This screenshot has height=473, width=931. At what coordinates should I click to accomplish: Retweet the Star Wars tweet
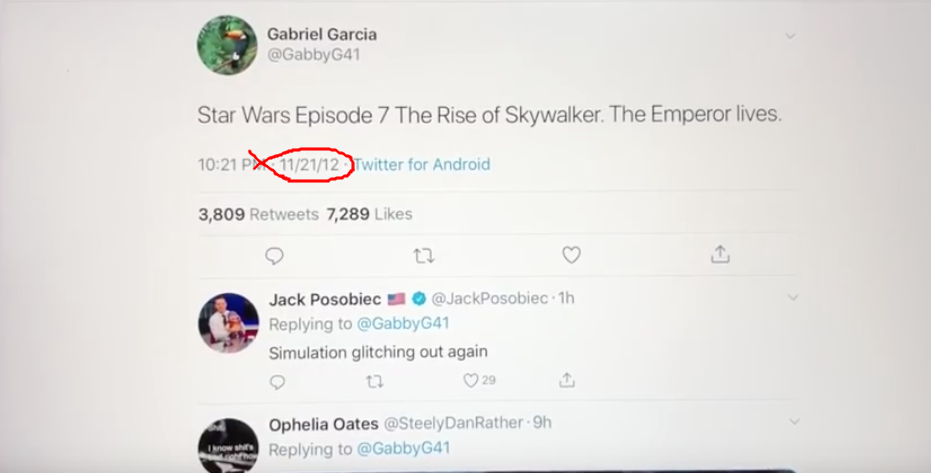click(x=423, y=257)
